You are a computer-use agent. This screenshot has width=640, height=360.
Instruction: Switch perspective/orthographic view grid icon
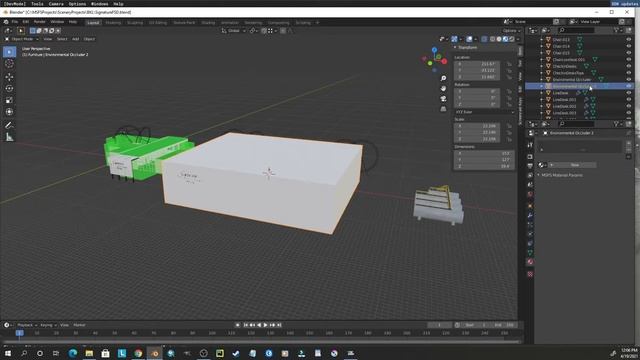443,109
